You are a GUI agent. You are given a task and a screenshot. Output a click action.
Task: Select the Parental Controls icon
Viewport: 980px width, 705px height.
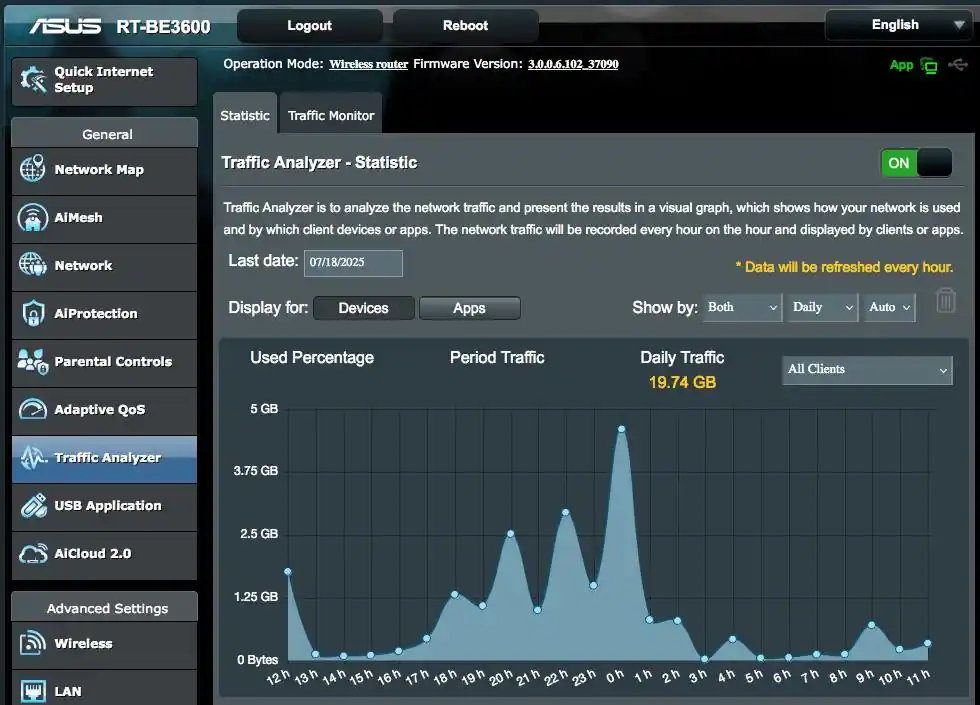(33, 362)
